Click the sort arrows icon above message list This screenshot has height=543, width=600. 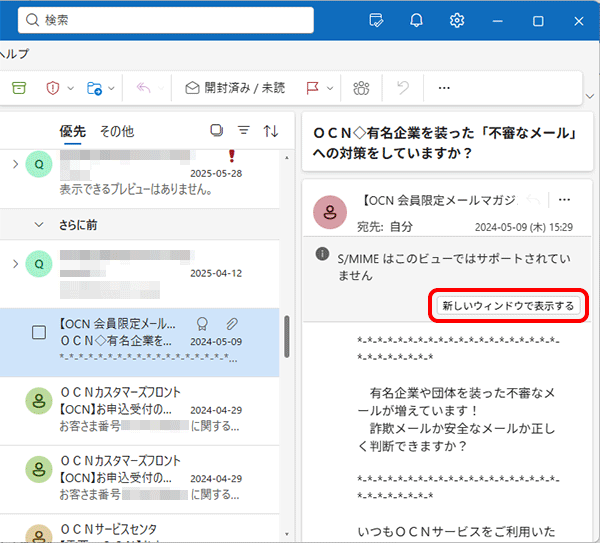270,131
